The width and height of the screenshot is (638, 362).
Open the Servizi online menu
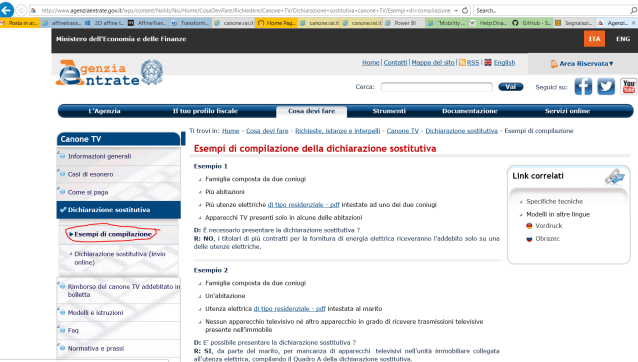click(x=567, y=111)
